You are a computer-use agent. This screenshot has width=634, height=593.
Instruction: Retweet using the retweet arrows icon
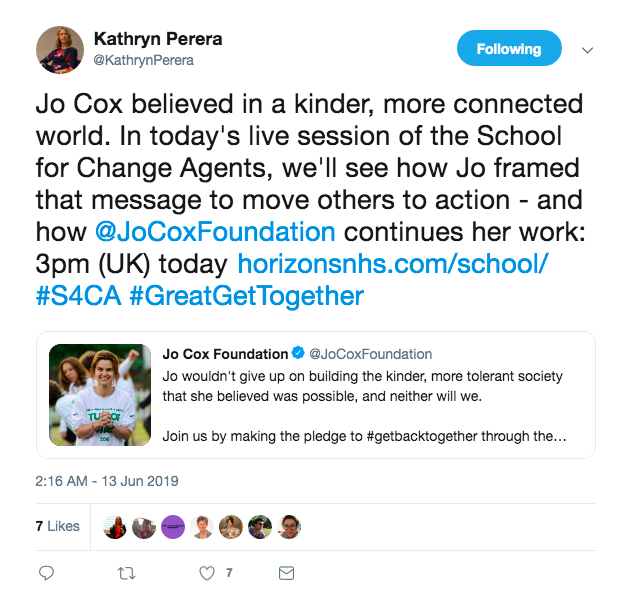tap(126, 573)
